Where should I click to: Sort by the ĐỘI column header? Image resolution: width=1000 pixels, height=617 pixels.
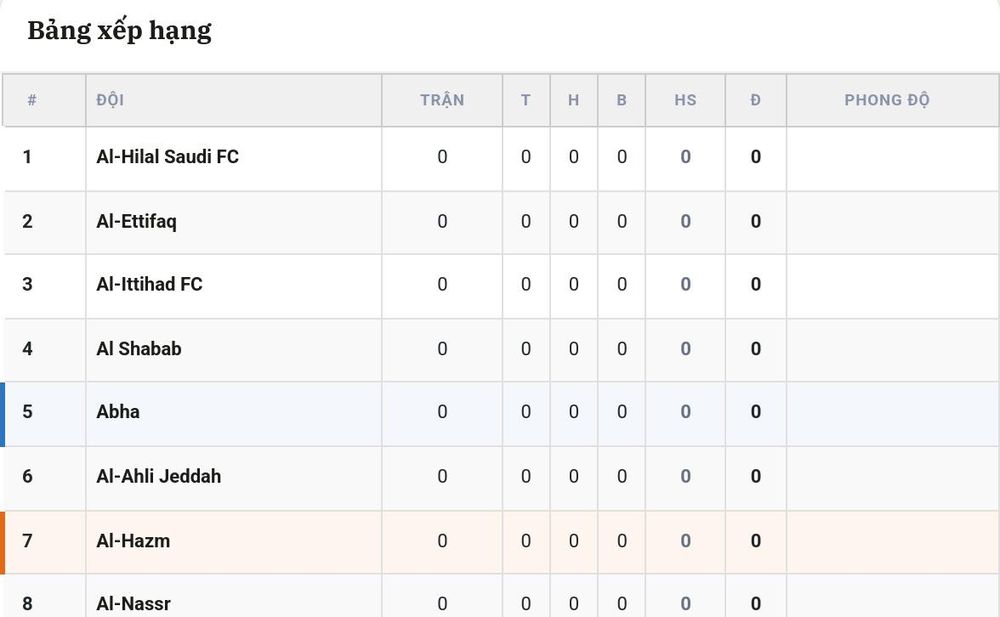110,100
